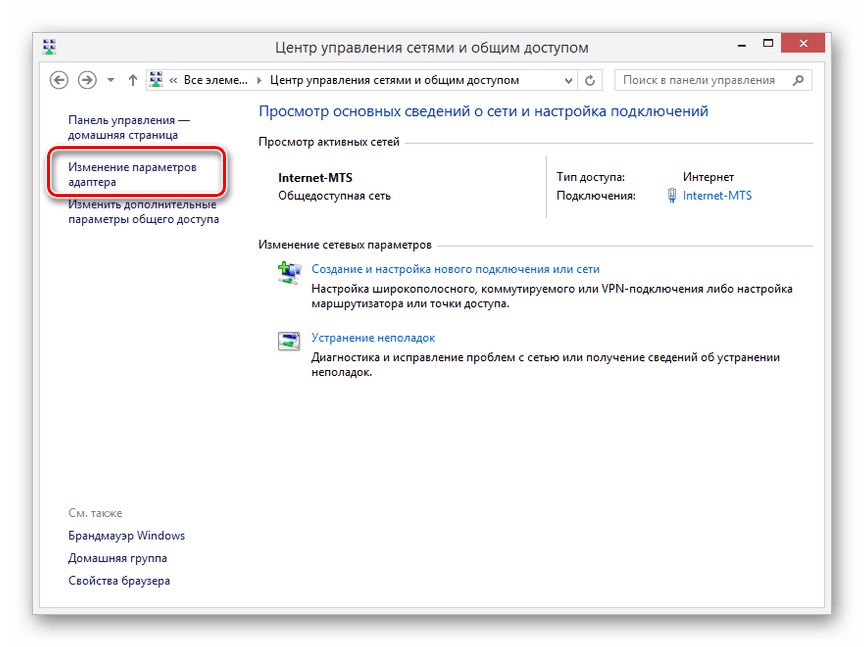This screenshot has width=864, height=647.
Task: Open 'Брандмауэр Windows' link
Action: coord(126,536)
